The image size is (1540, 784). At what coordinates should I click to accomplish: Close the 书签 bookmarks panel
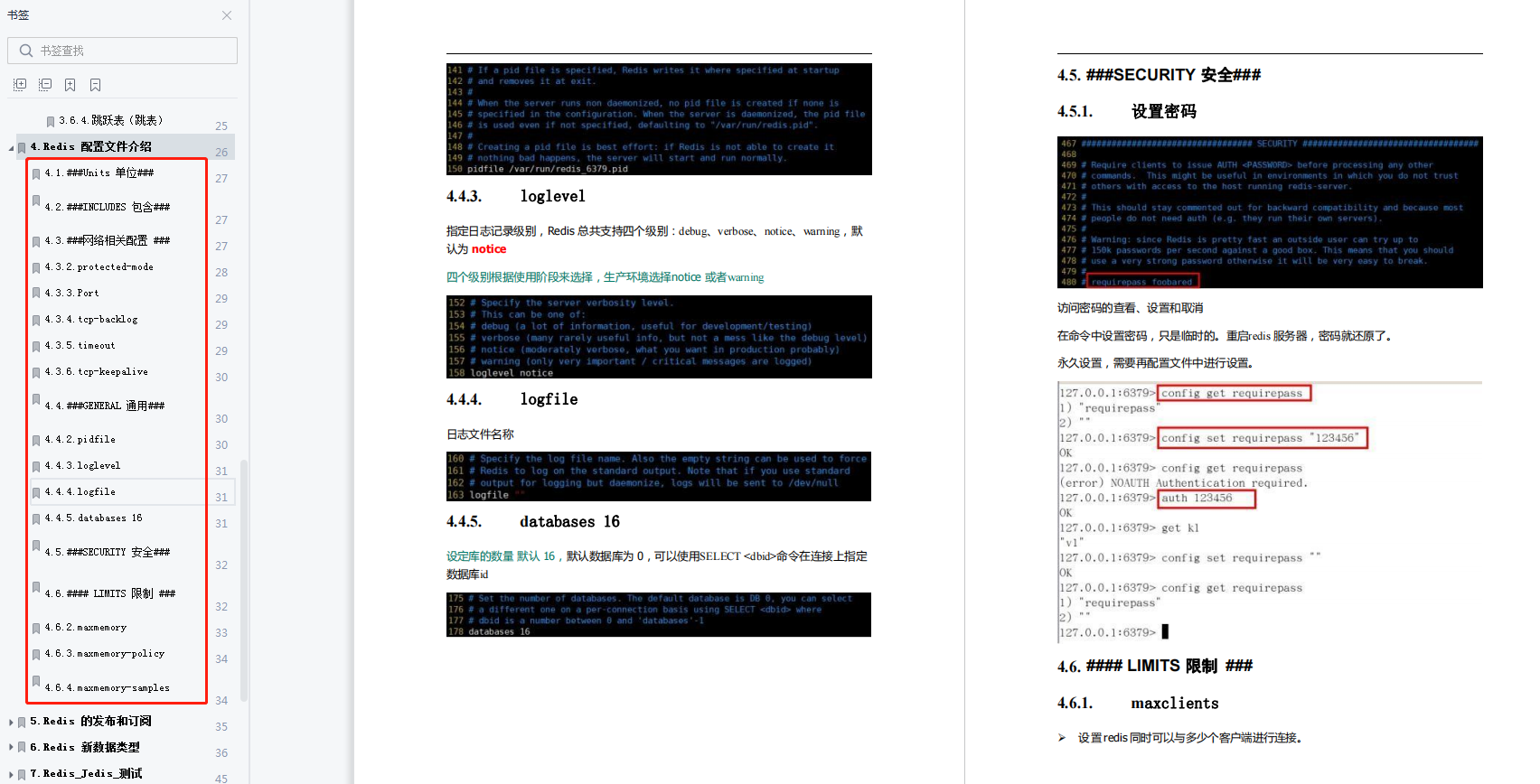click(x=227, y=15)
